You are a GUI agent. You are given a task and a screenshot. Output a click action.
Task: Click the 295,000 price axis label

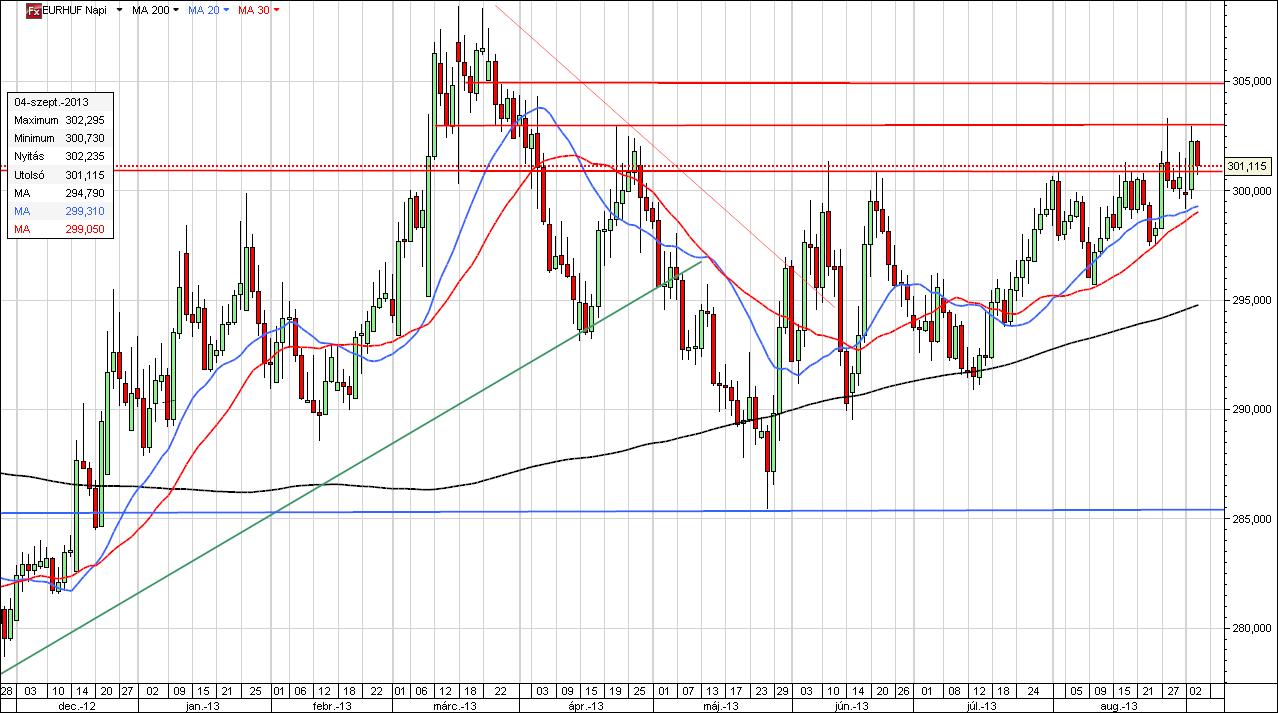point(1250,300)
